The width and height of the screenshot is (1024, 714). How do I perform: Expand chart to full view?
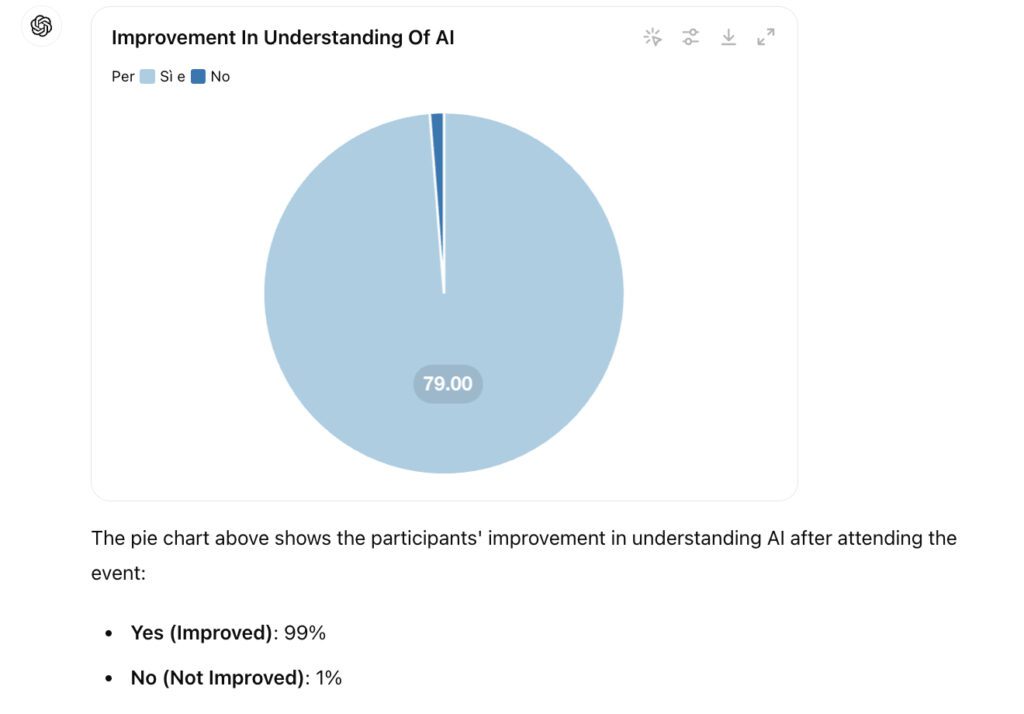(x=766, y=37)
